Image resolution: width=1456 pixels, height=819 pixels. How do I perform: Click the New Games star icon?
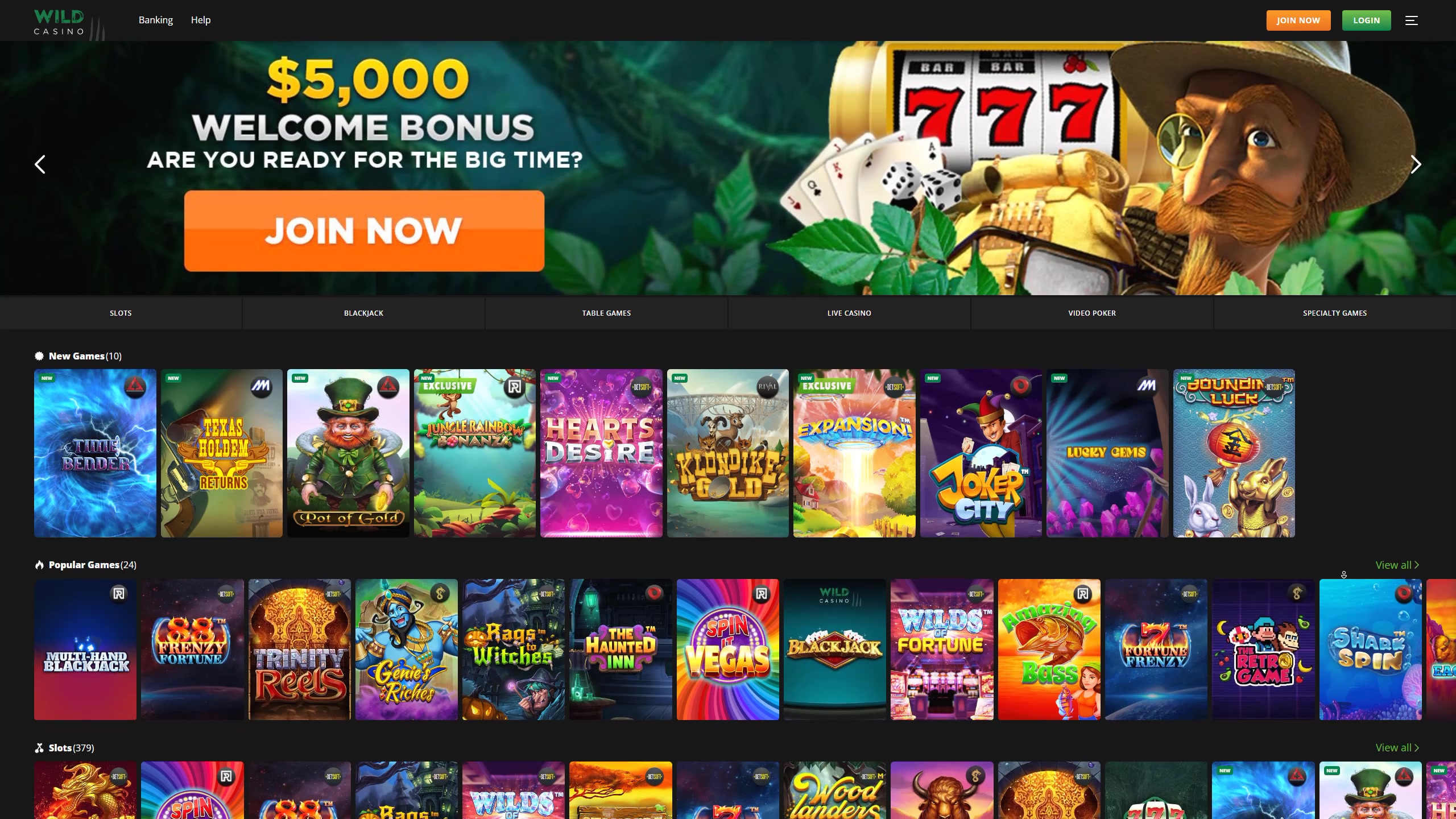tap(39, 356)
